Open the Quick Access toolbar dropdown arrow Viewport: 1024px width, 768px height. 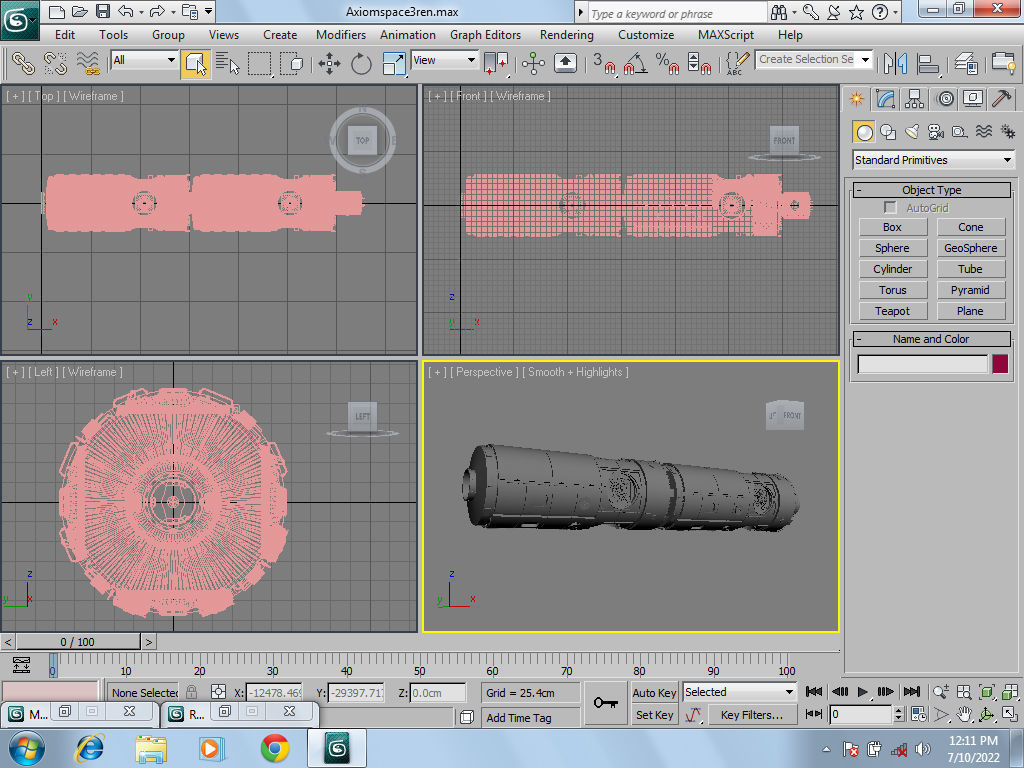point(208,11)
